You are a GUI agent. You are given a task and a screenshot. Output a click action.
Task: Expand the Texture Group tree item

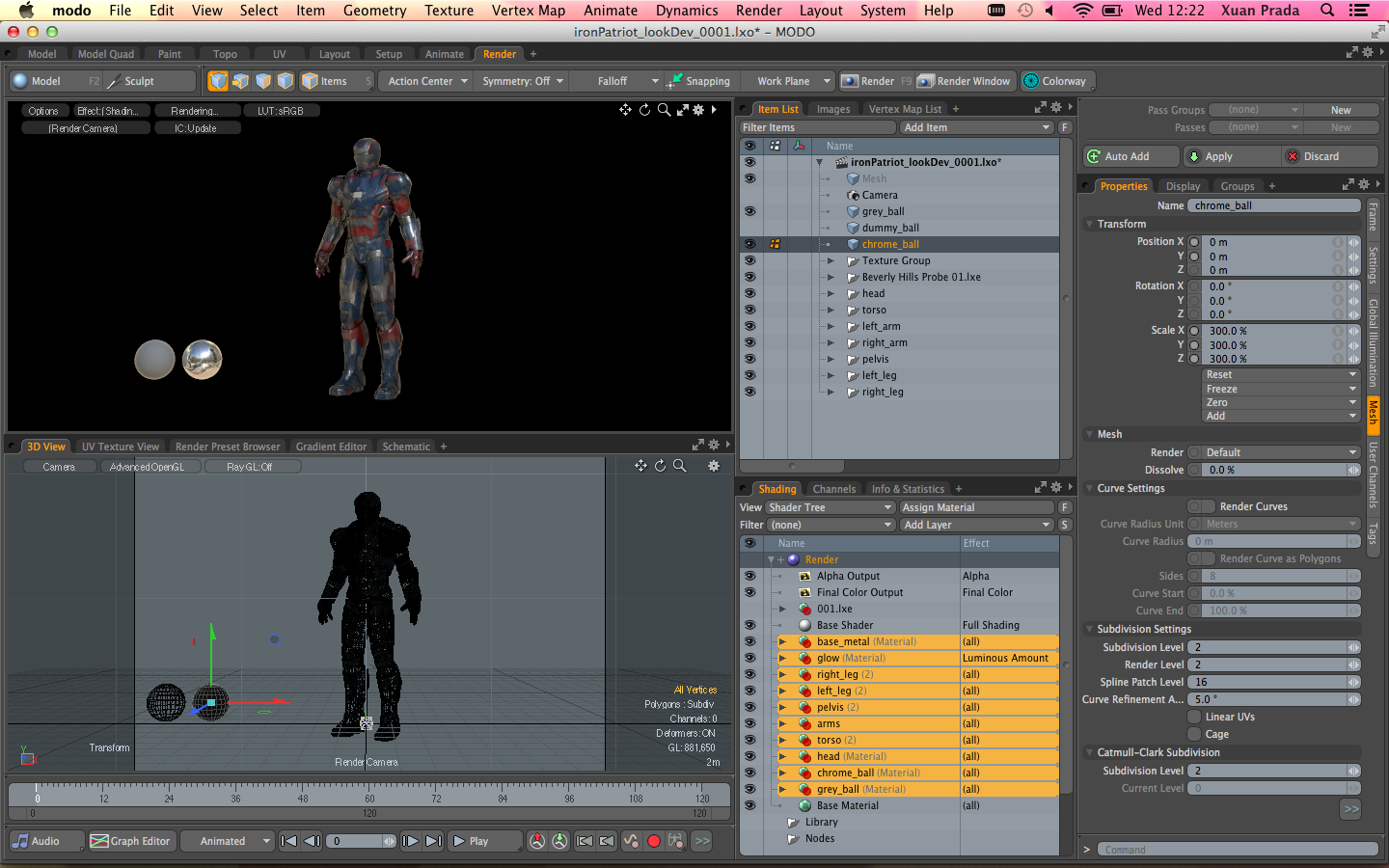(x=831, y=260)
